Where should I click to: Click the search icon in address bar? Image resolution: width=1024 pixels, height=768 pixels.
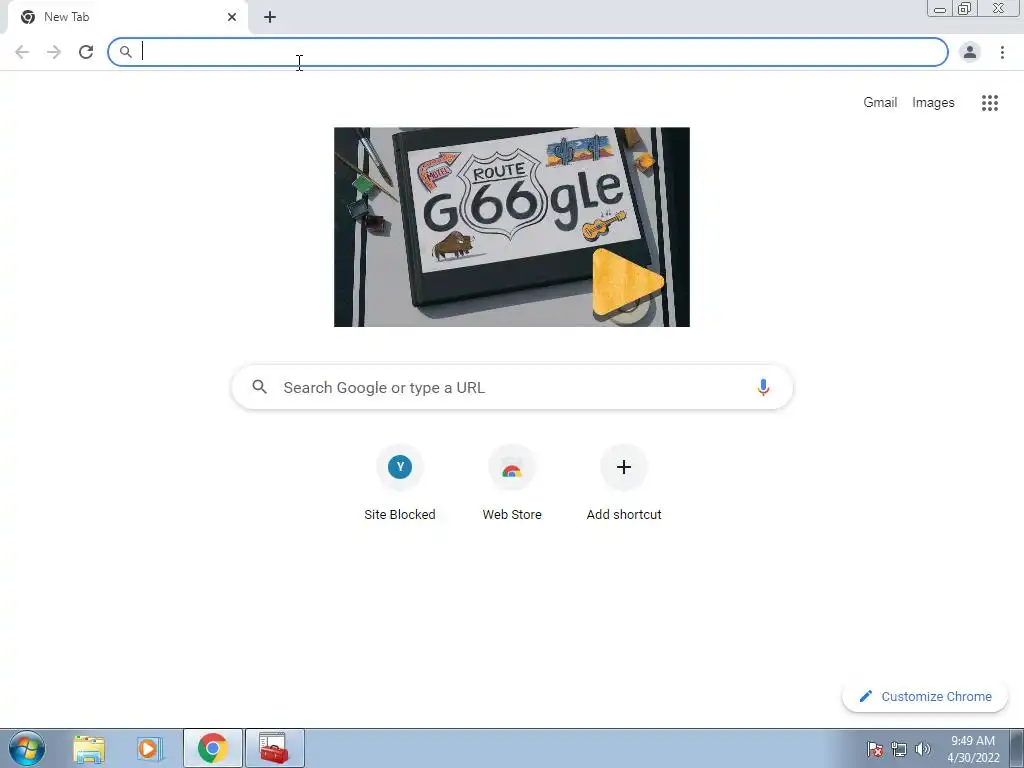125,52
